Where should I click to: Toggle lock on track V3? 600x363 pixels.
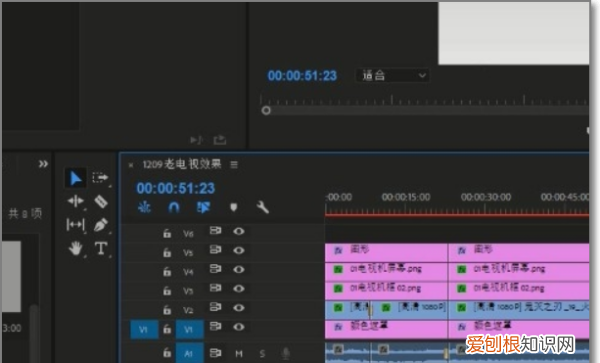tap(167, 290)
